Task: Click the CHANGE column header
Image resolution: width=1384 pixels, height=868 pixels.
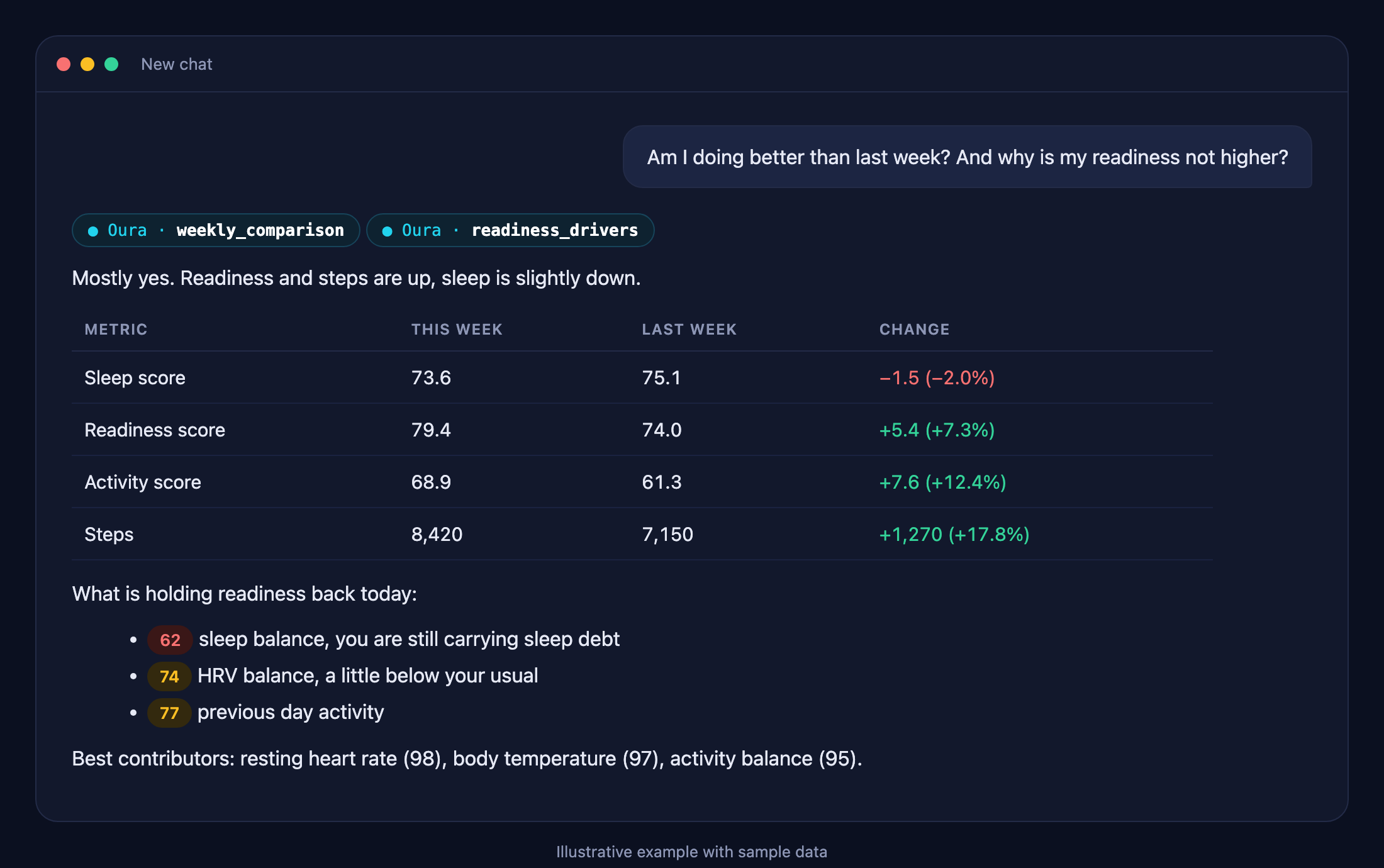Action: point(915,329)
